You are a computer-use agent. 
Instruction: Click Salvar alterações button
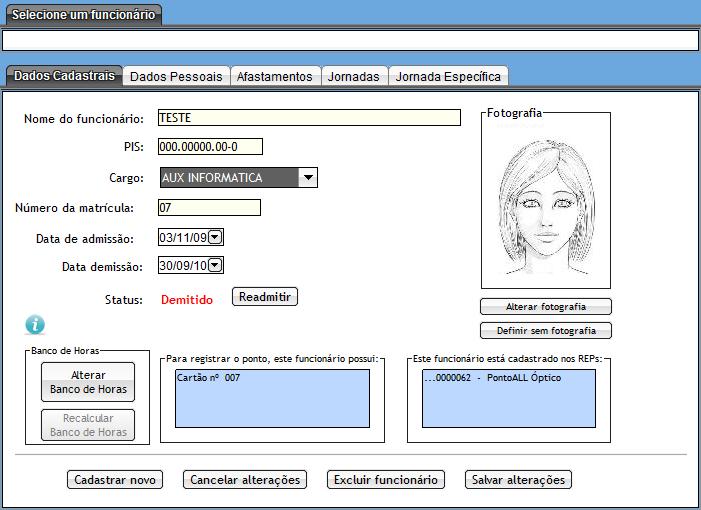click(519, 480)
